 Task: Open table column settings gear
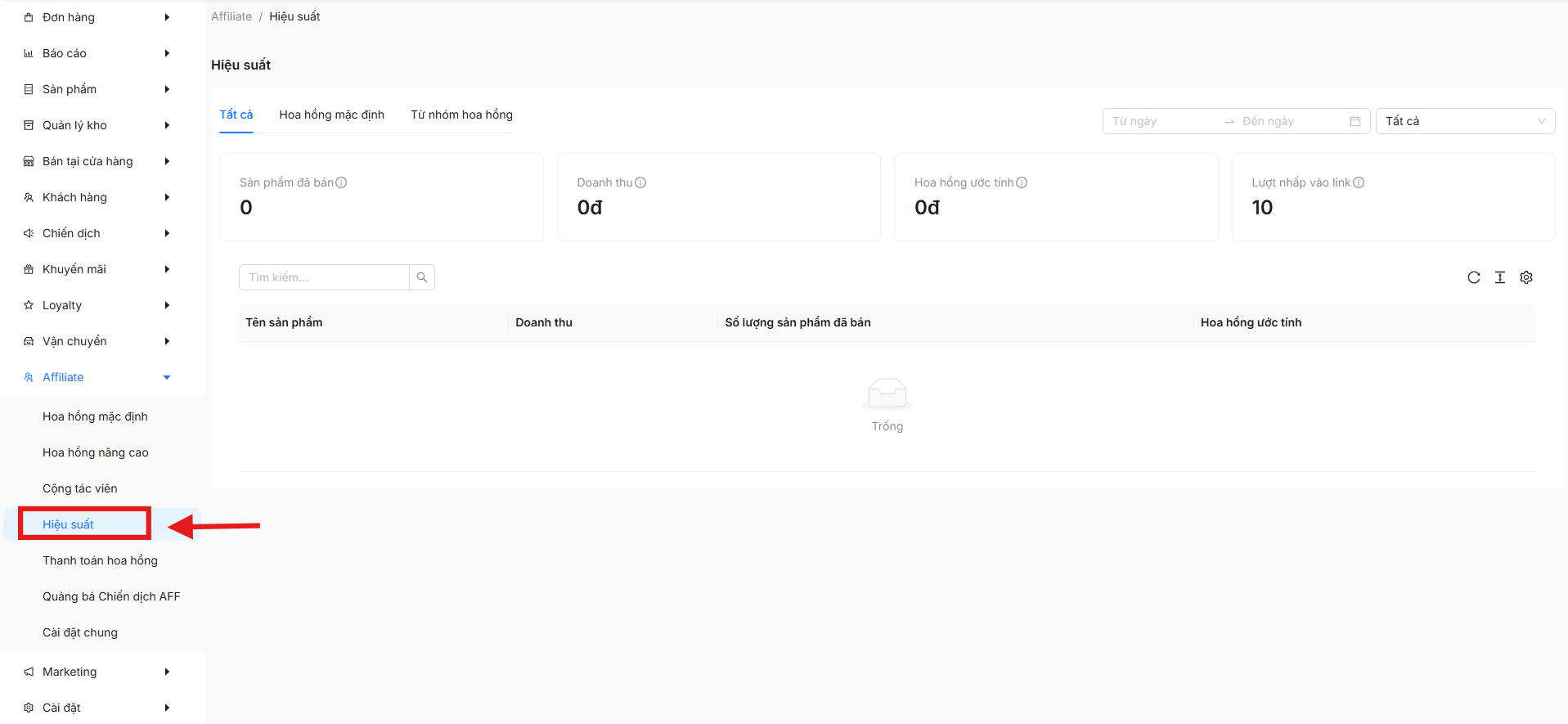click(x=1526, y=277)
